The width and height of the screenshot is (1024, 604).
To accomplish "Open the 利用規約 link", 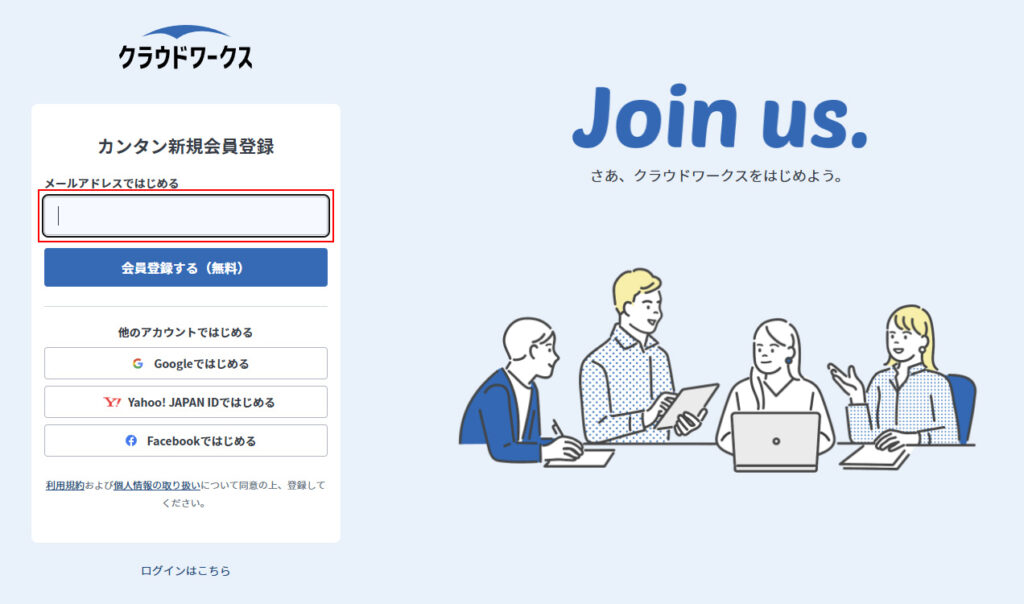I will point(65,485).
